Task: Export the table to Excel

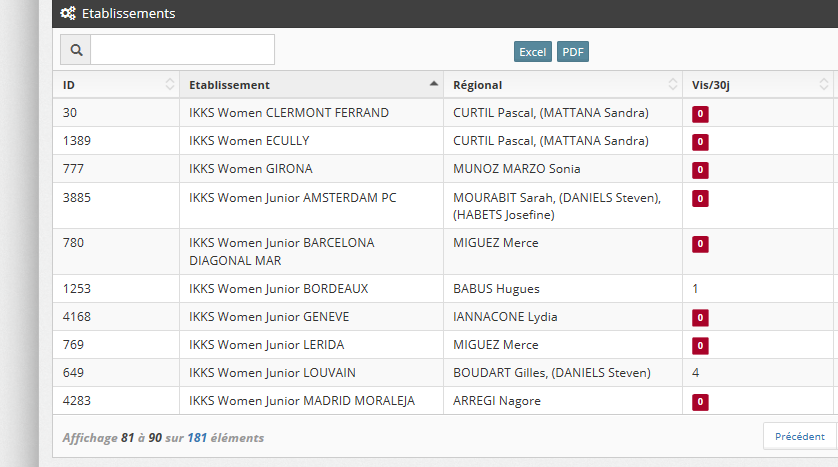Action: click(x=533, y=52)
